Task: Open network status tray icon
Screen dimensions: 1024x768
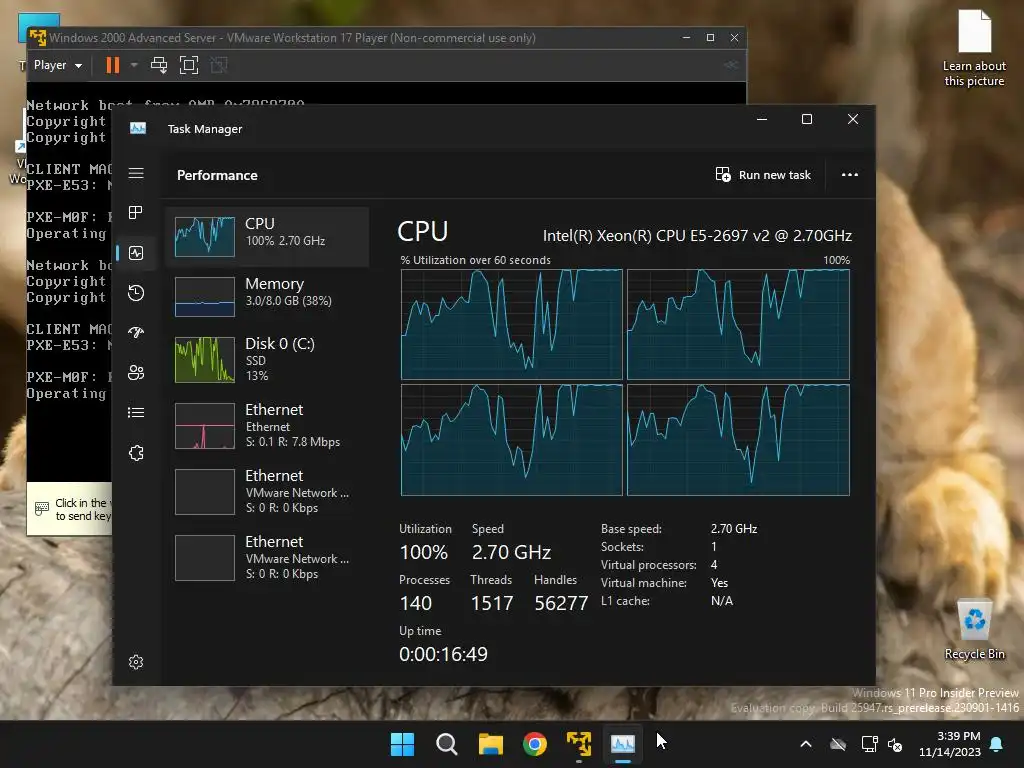Action: click(x=869, y=744)
